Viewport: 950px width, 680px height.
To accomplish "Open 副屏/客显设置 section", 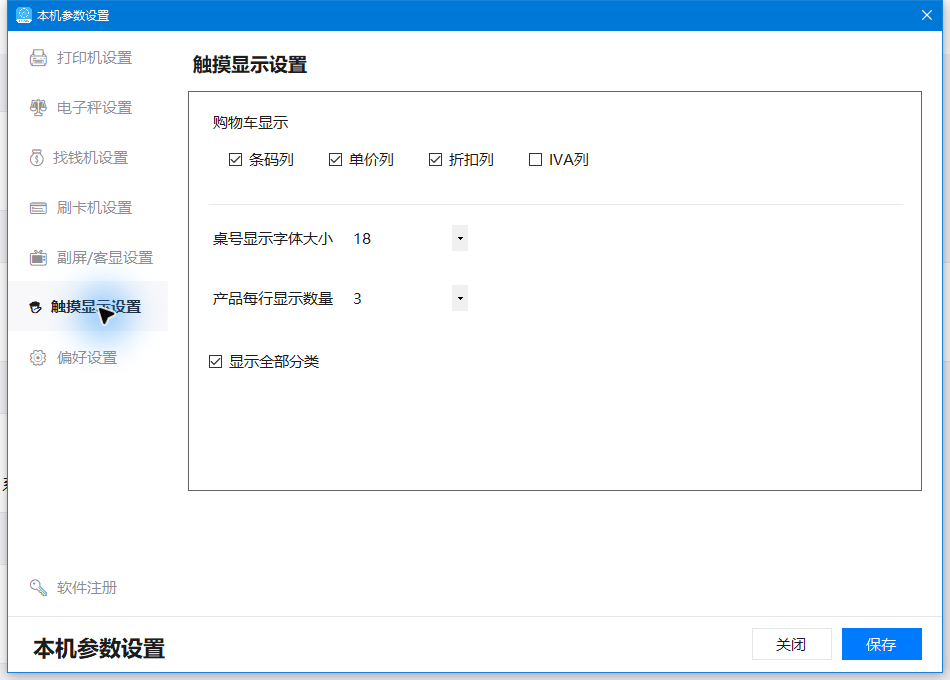I will click(x=88, y=258).
